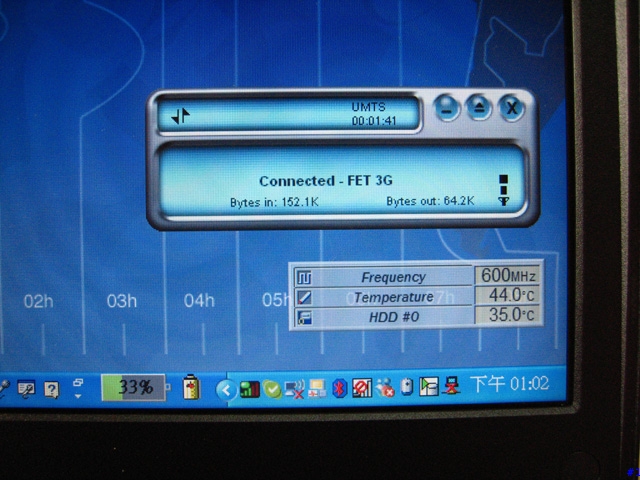This screenshot has width=640, height=480.
Task: Click the language bar help question icon
Action: pyautogui.click(x=51, y=390)
